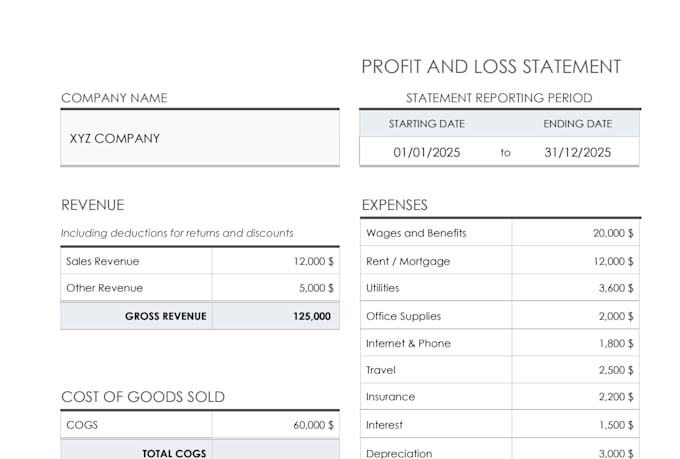Select the Travel label cell

(436, 370)
